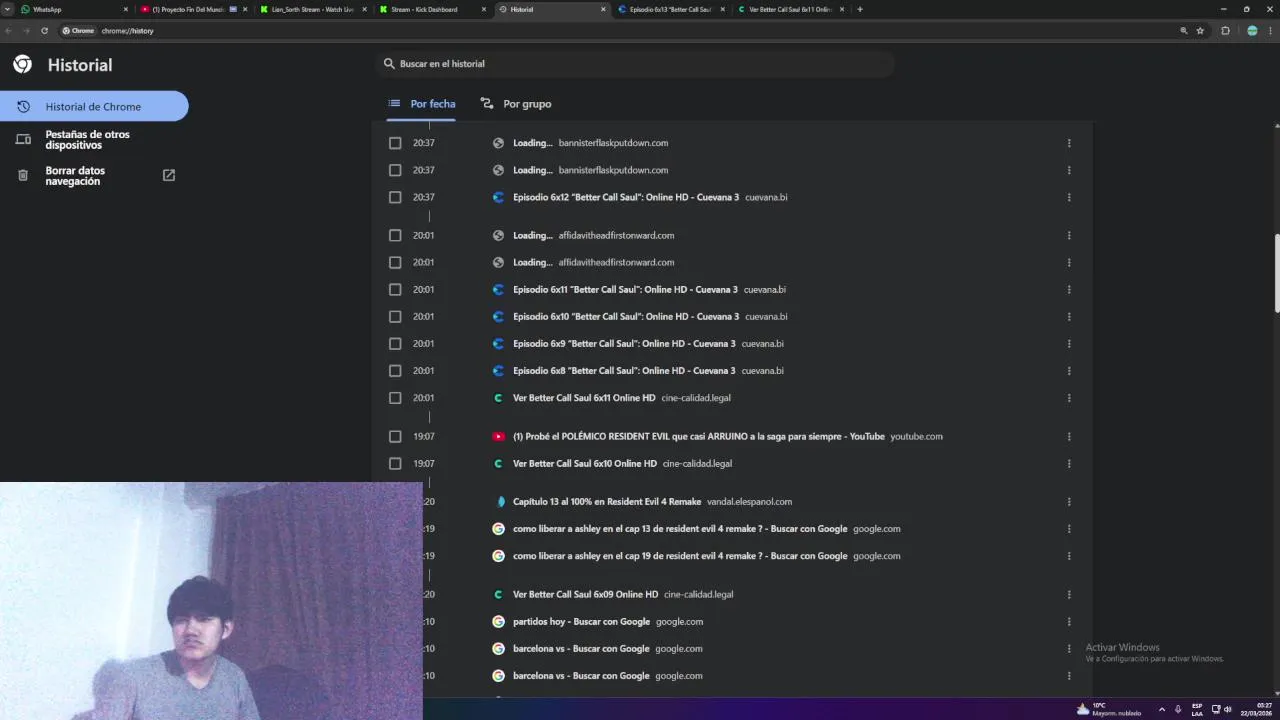
Task: Open the weather widget in taskbar
Action: 1108,708
